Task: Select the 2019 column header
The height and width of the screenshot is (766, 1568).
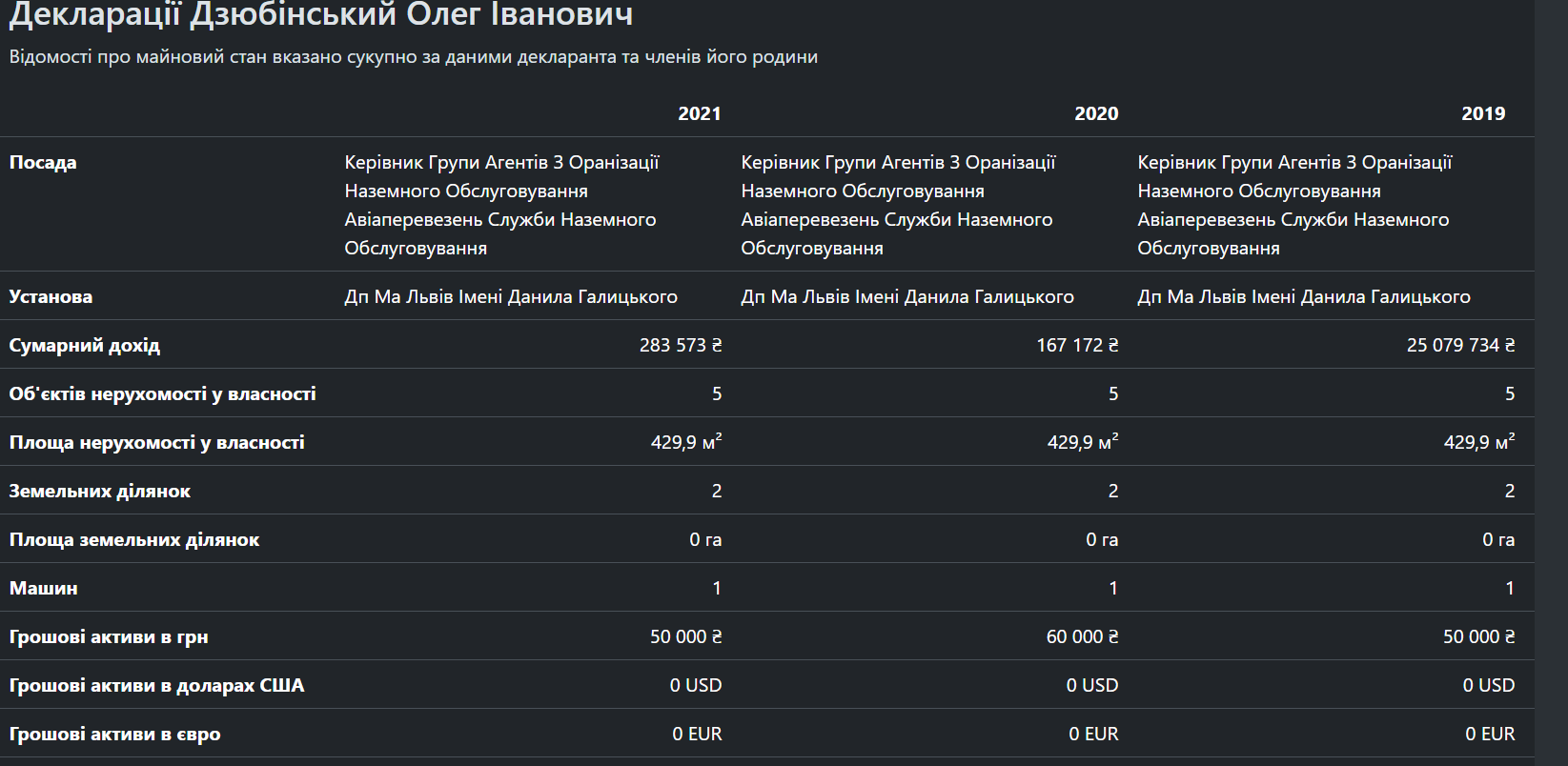Action: pos(1482,113)
